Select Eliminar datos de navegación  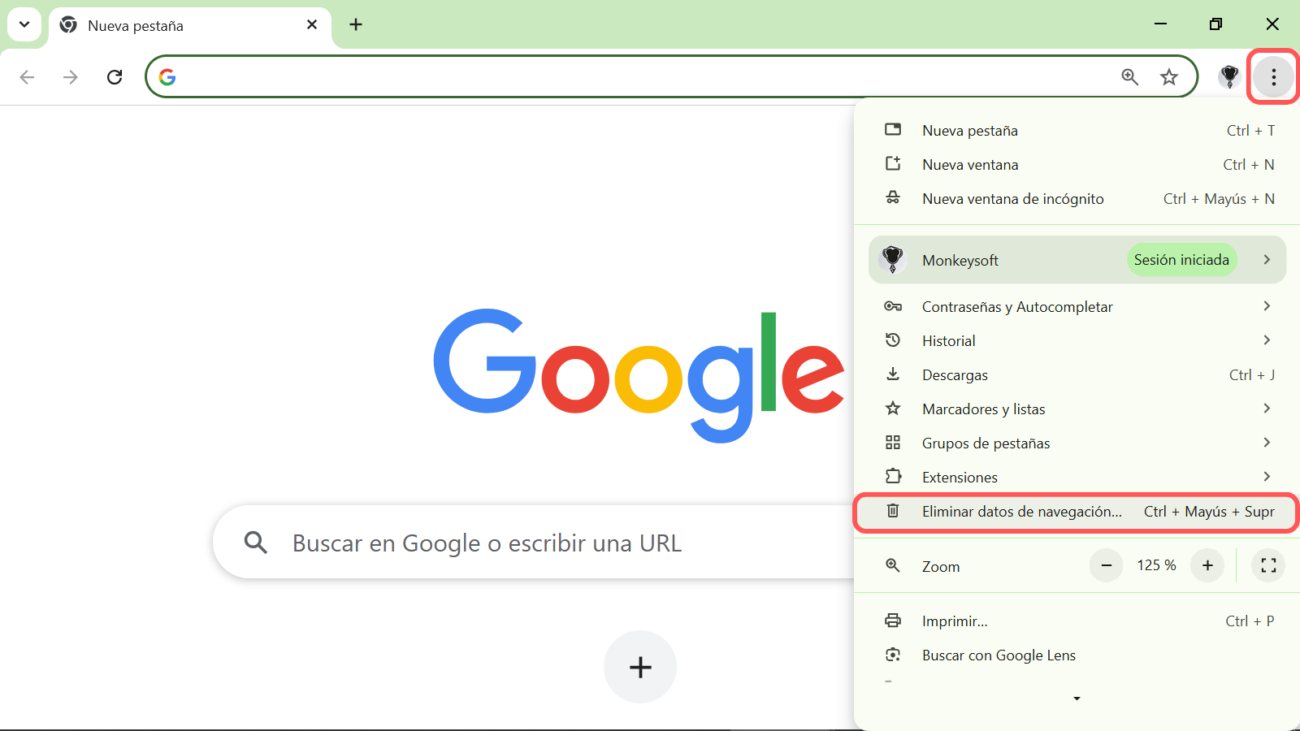[1077, 511]
